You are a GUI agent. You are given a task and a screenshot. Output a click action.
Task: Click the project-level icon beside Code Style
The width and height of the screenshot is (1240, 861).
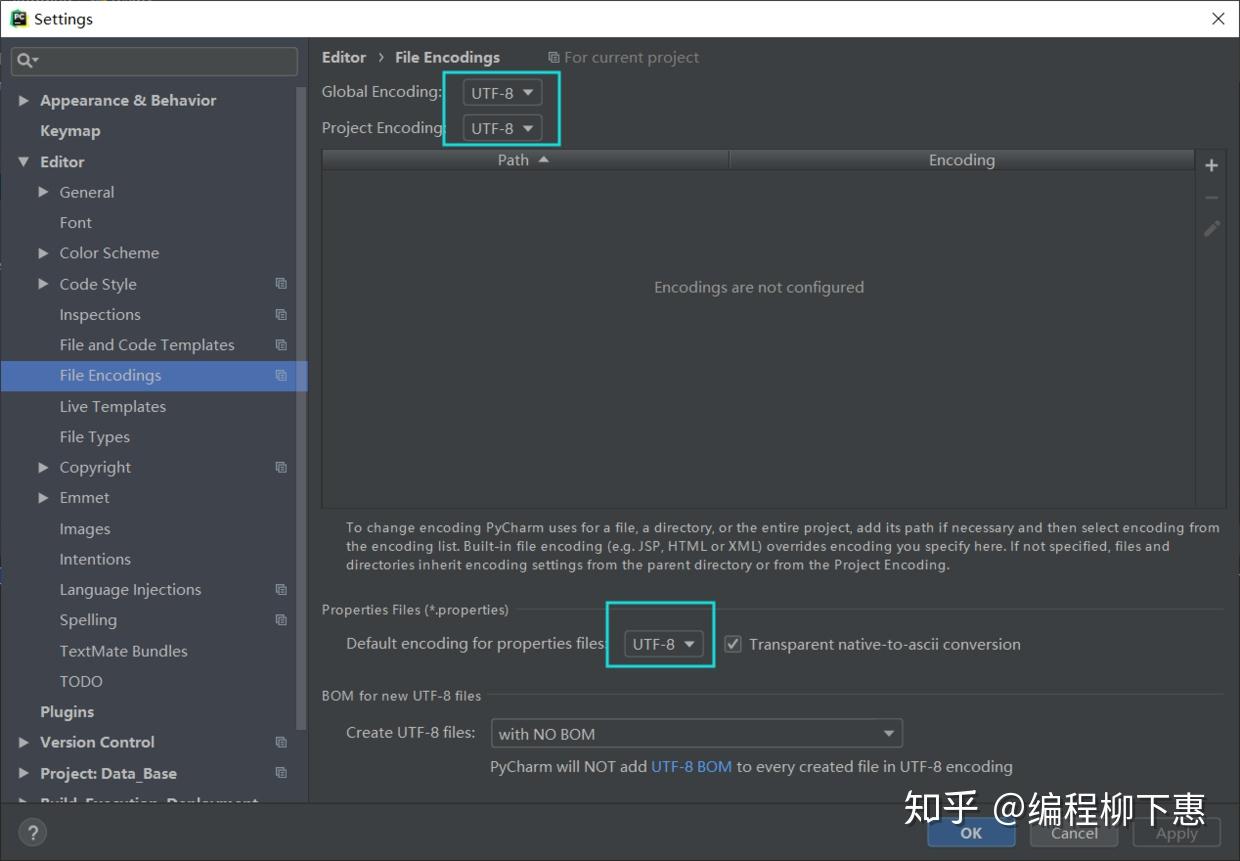point(281,284)
